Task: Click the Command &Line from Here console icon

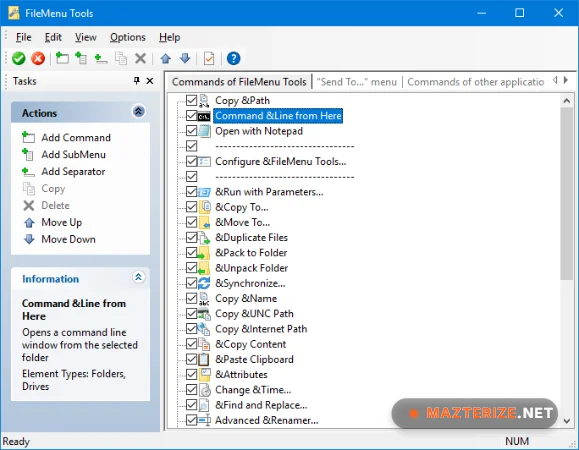Action: 204,116
